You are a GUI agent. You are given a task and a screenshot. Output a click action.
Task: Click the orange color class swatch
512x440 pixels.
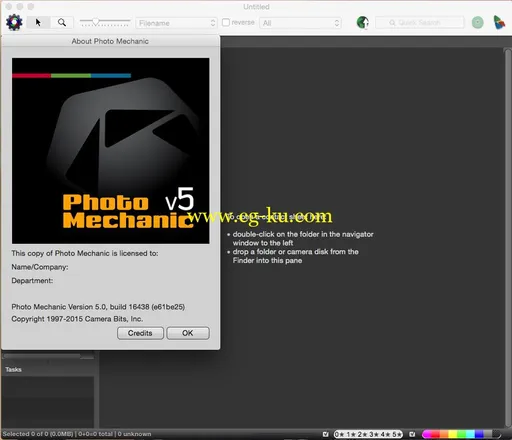(444, 434)
